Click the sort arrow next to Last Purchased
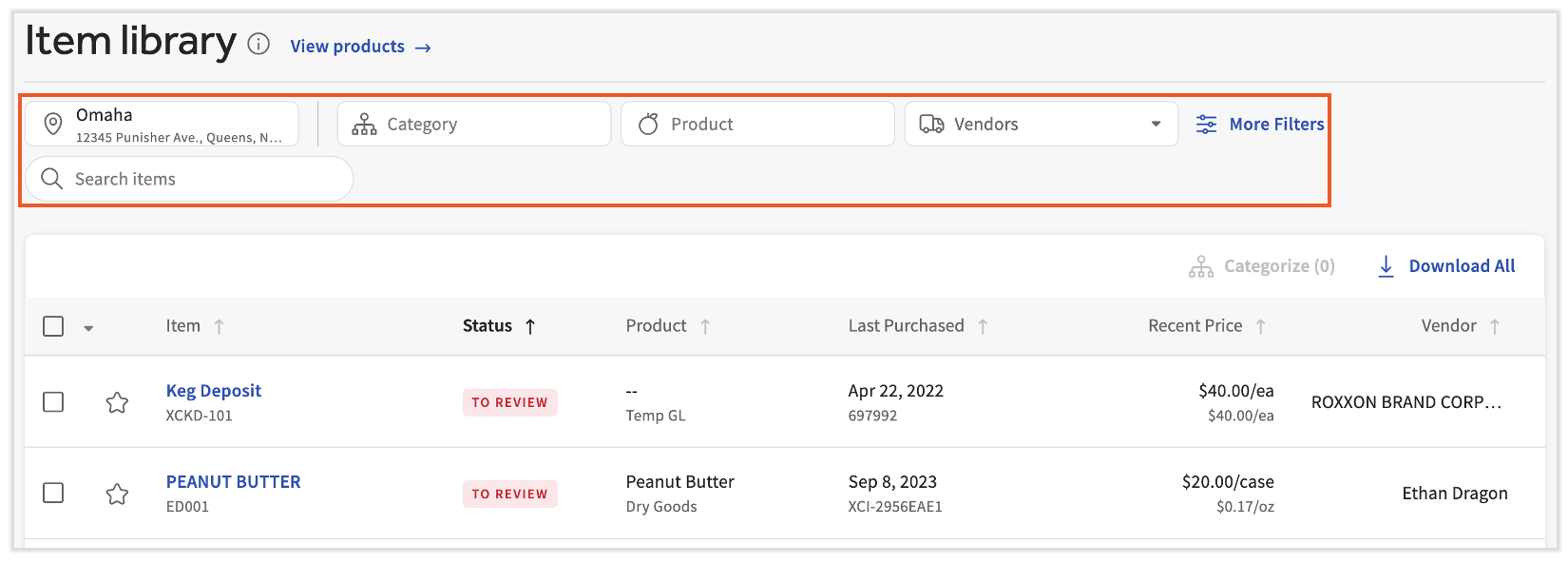1568x563 pixels. [983, 326]
